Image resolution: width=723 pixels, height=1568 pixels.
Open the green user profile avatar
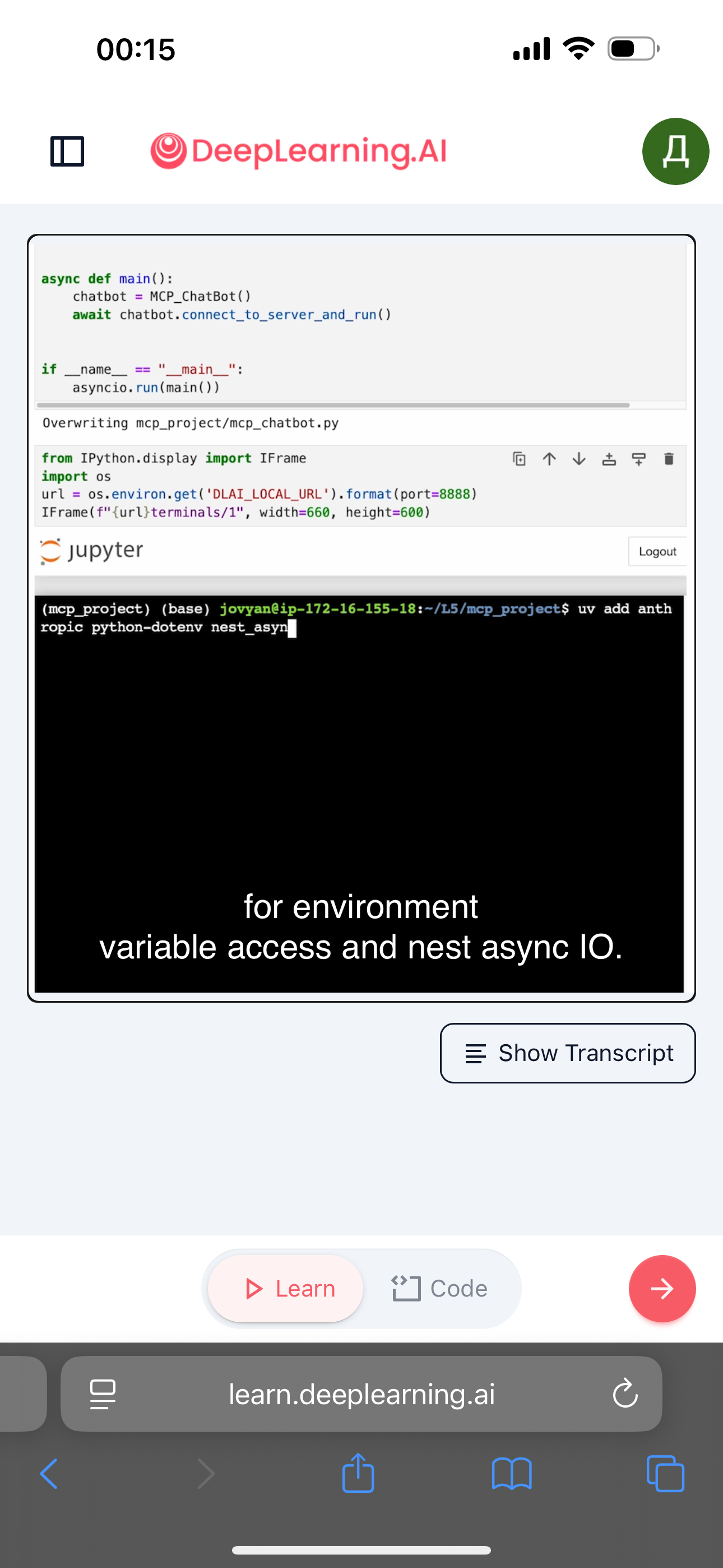pos(675,151)
